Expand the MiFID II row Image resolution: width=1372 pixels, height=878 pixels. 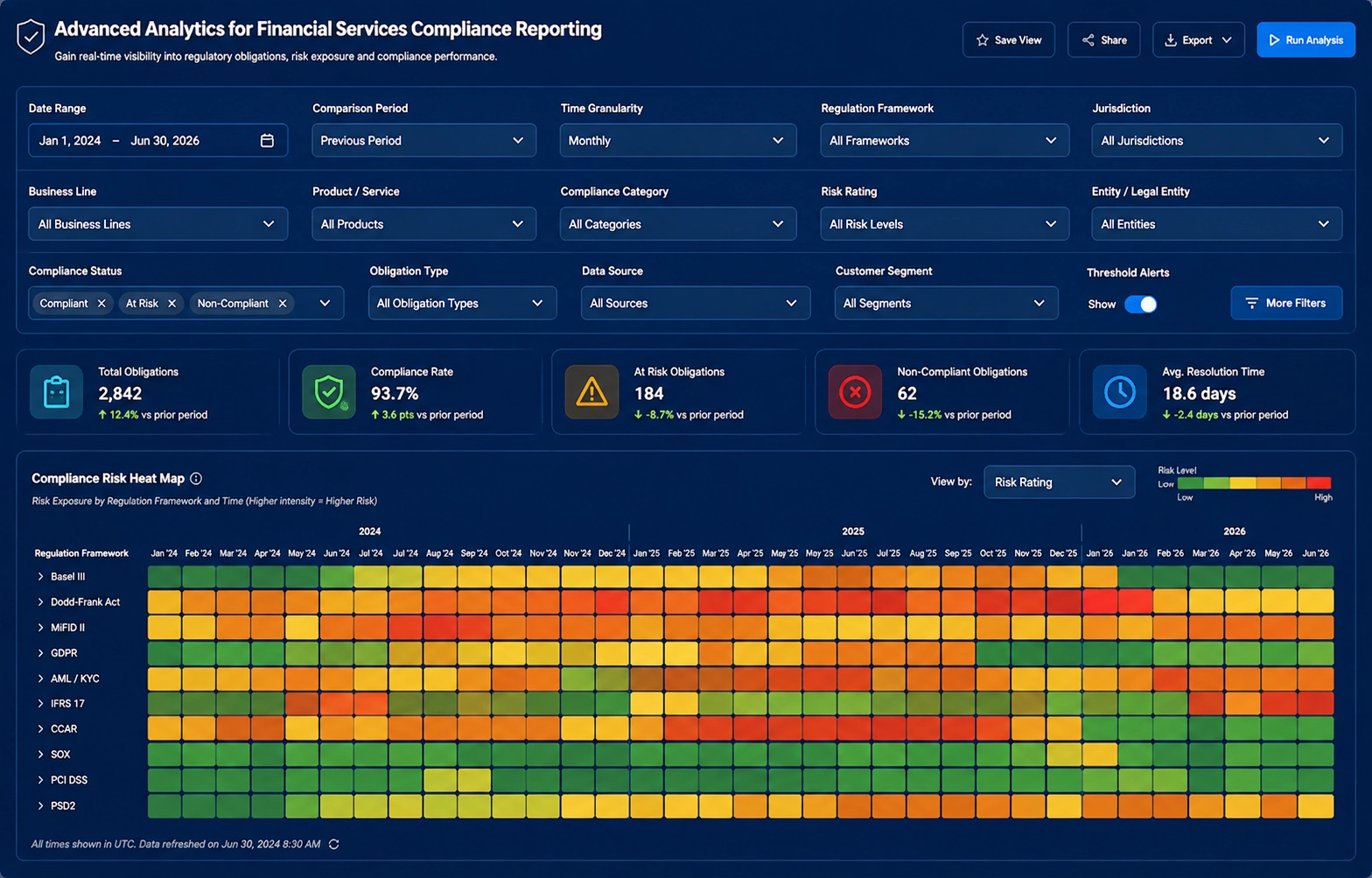41,628
